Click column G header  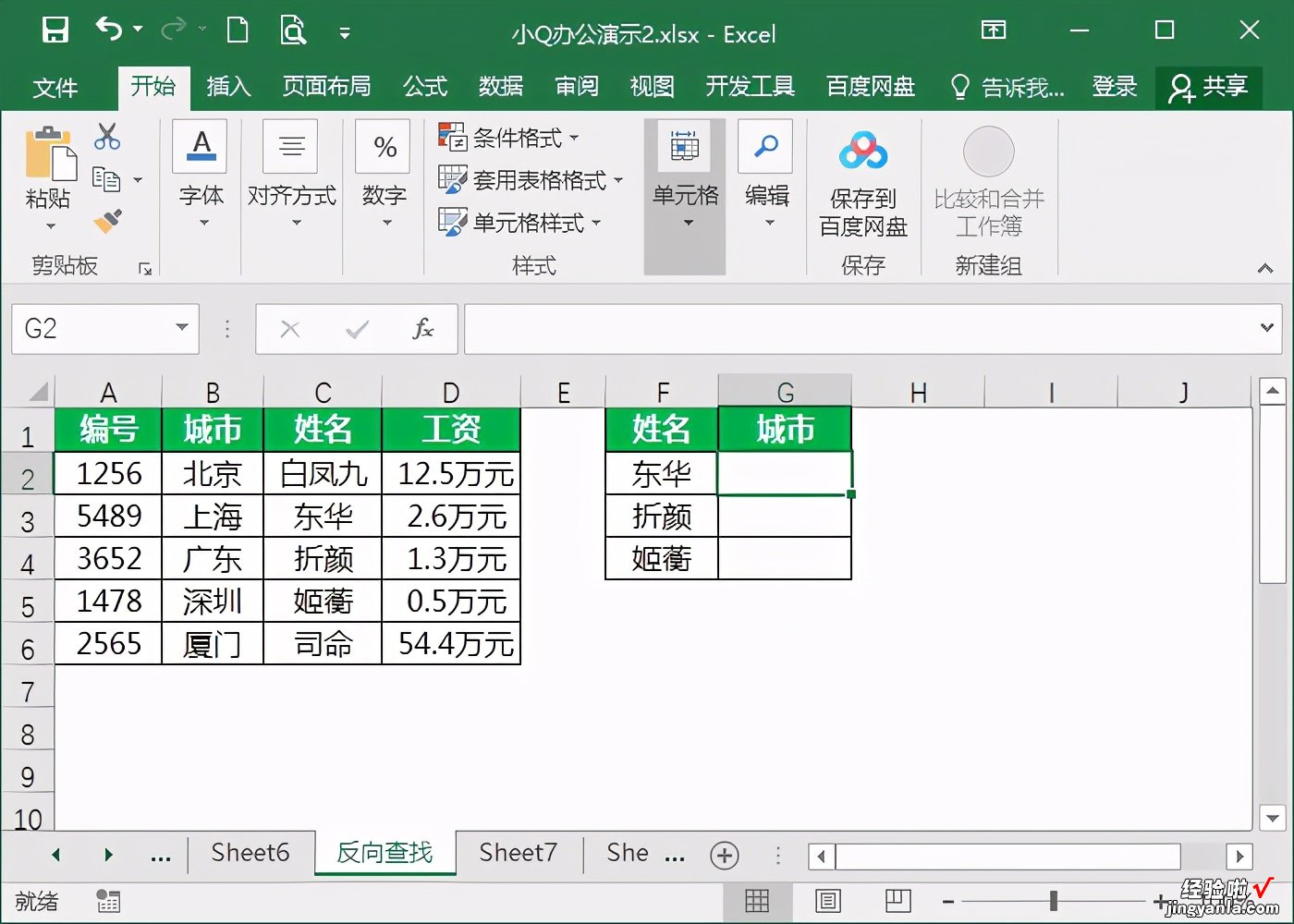(x=785, y=393)
